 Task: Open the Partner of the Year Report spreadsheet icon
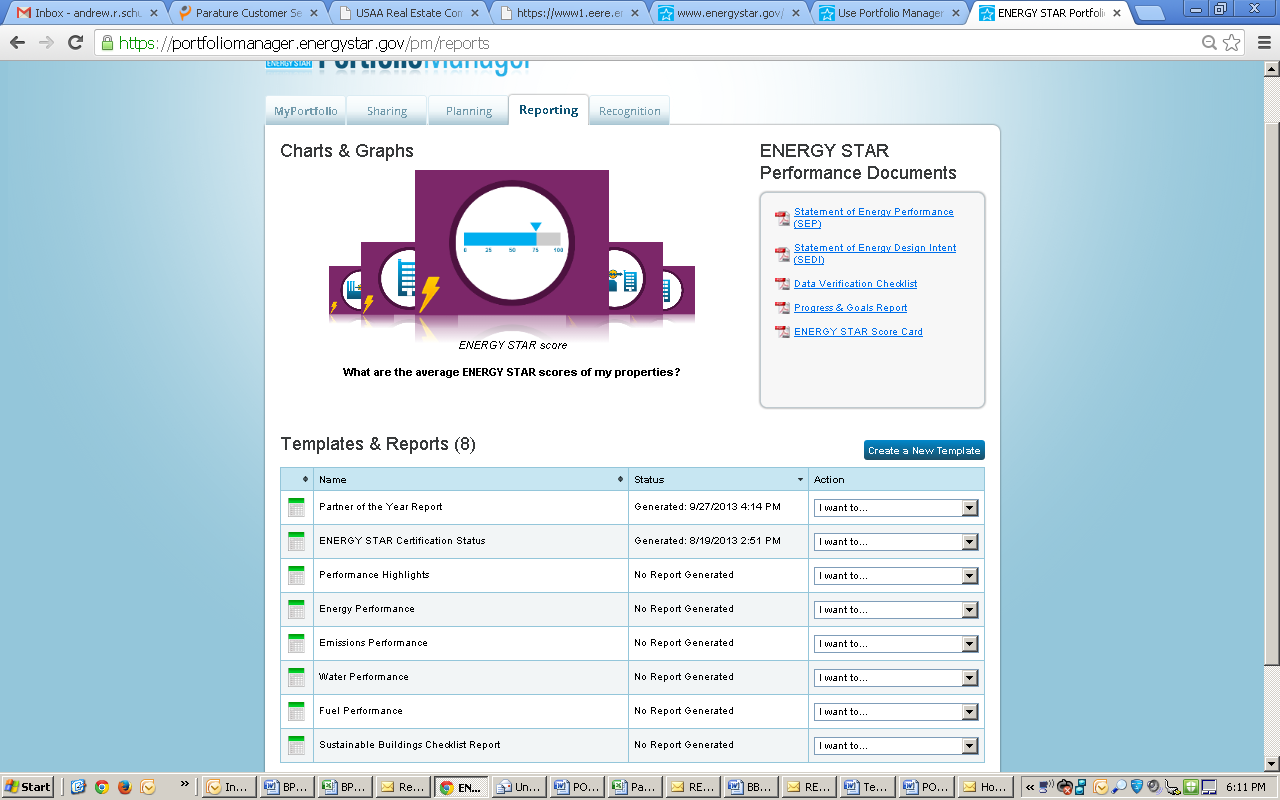coord(296,507)
